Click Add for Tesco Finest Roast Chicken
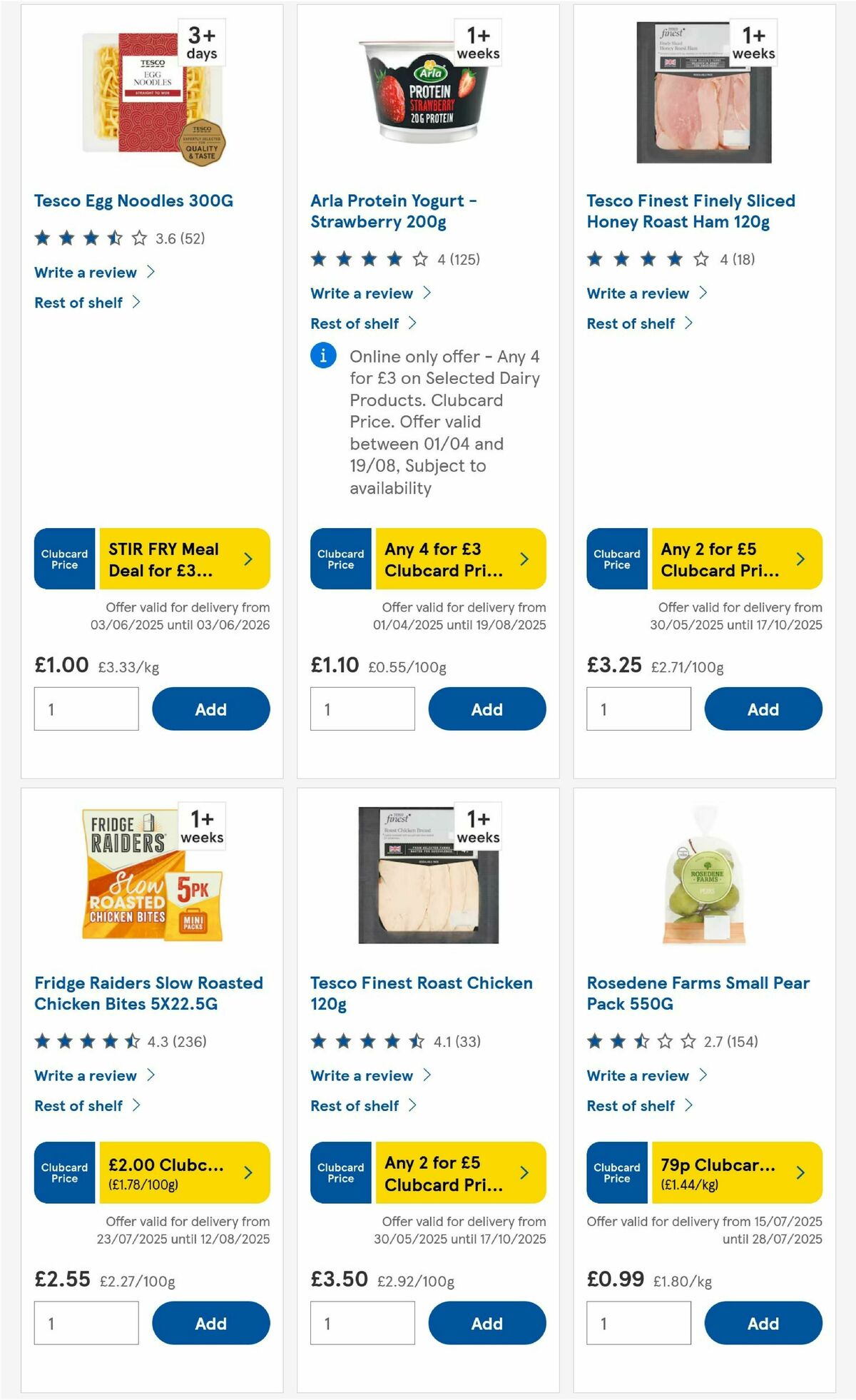Viewport: 856px width, 1400px height. (x=487, y=1323)
